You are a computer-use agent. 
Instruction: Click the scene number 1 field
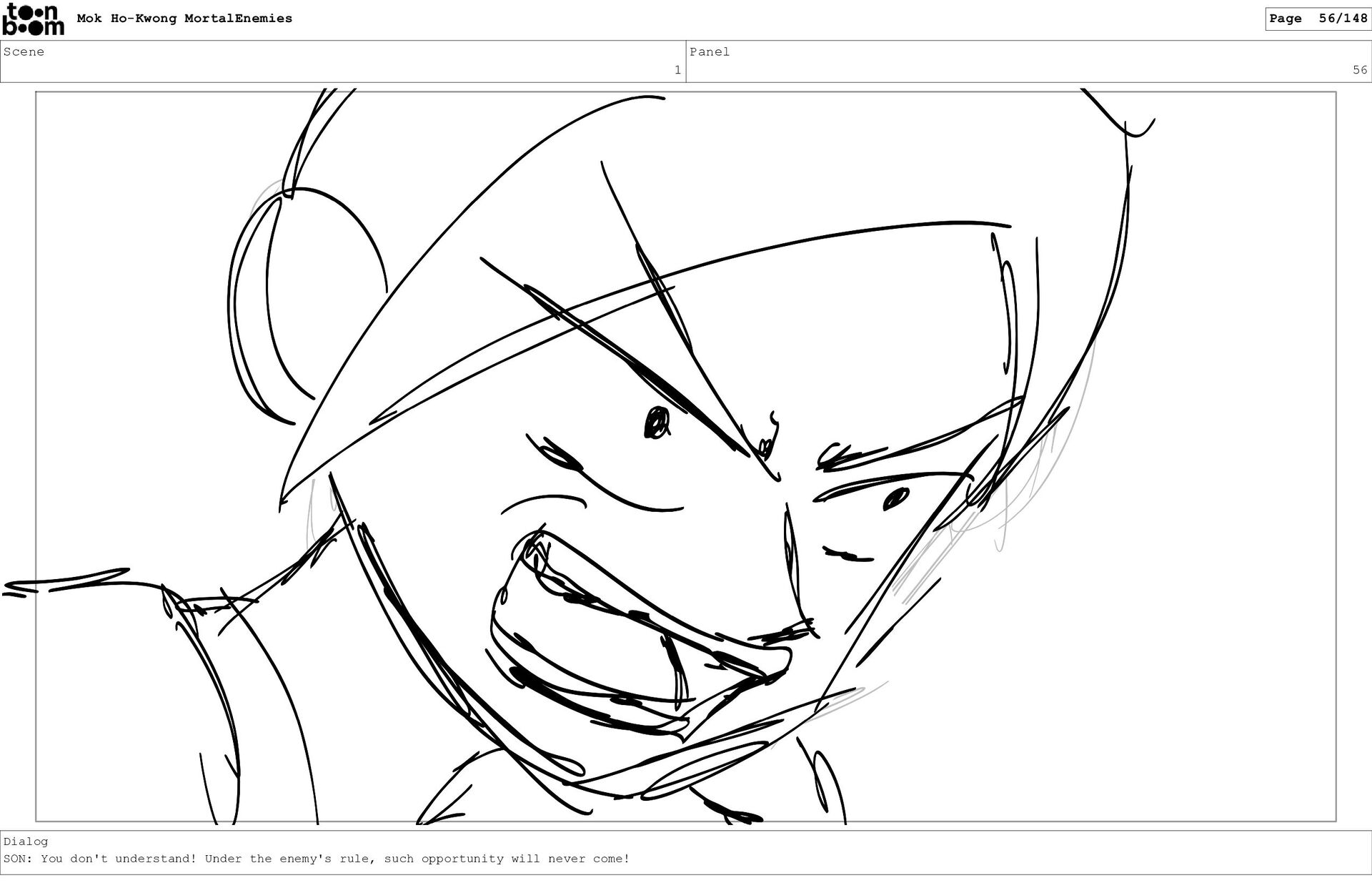coord(677,70)
